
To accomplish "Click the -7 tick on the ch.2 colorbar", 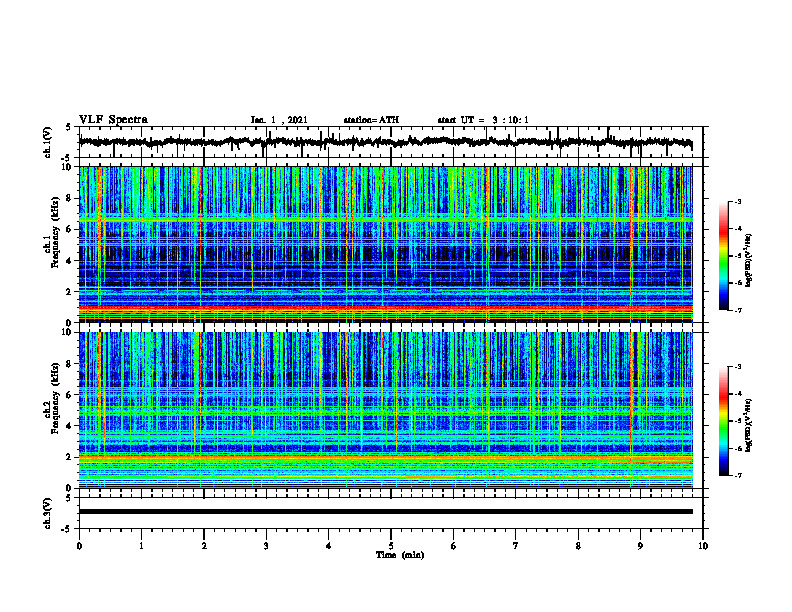I will [x=738, y=475].
